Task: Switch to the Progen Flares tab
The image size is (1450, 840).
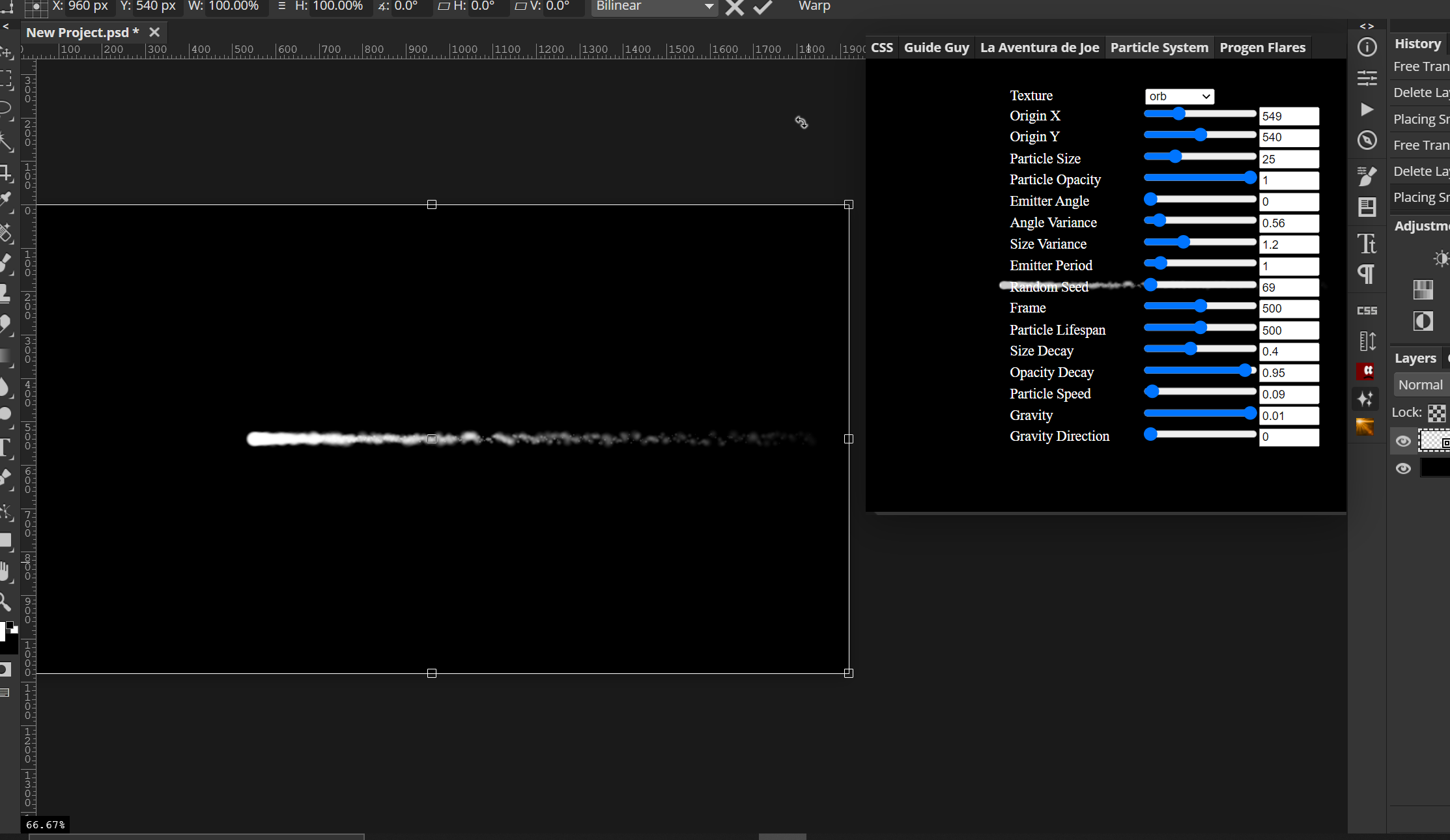Action: [1262, 47]
